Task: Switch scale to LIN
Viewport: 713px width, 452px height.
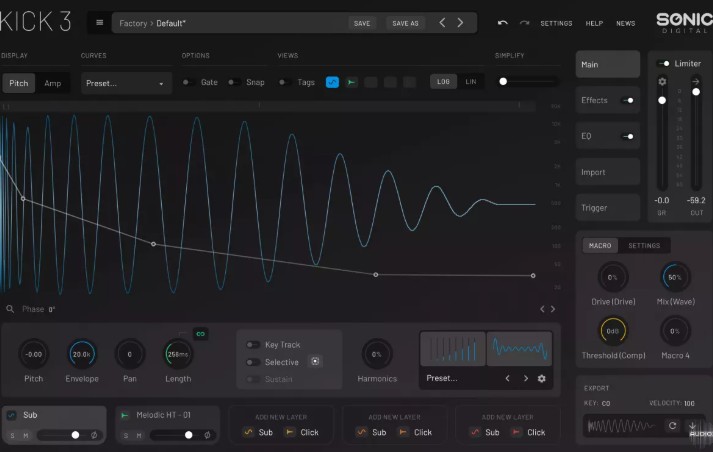Action: [x=471, y=82]
